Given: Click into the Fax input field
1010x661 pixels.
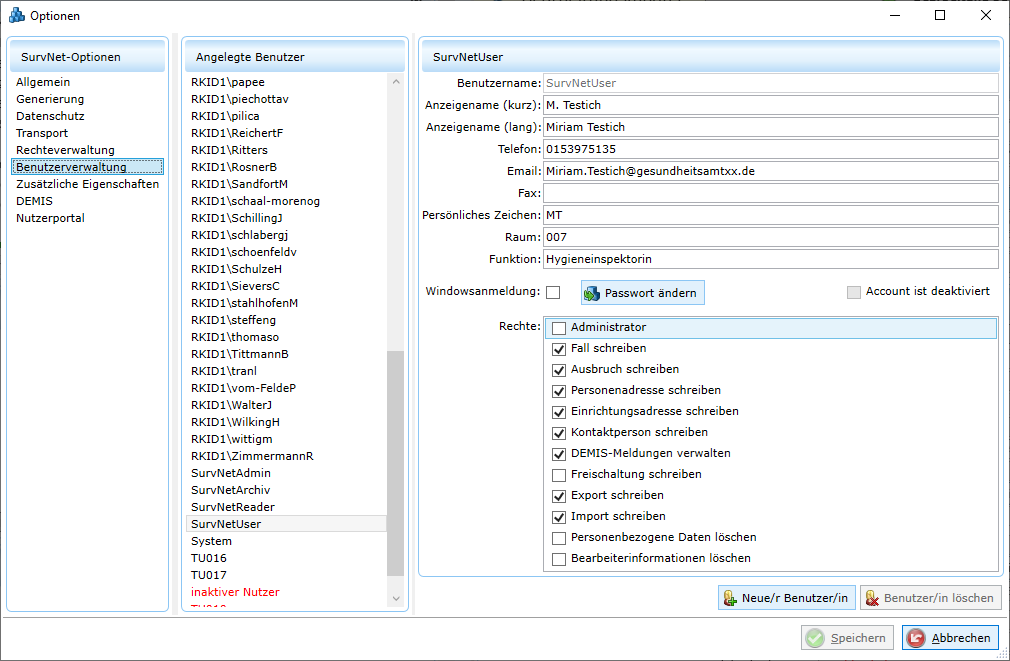Looking at the screenshot, I should click(x=770, y=193).
